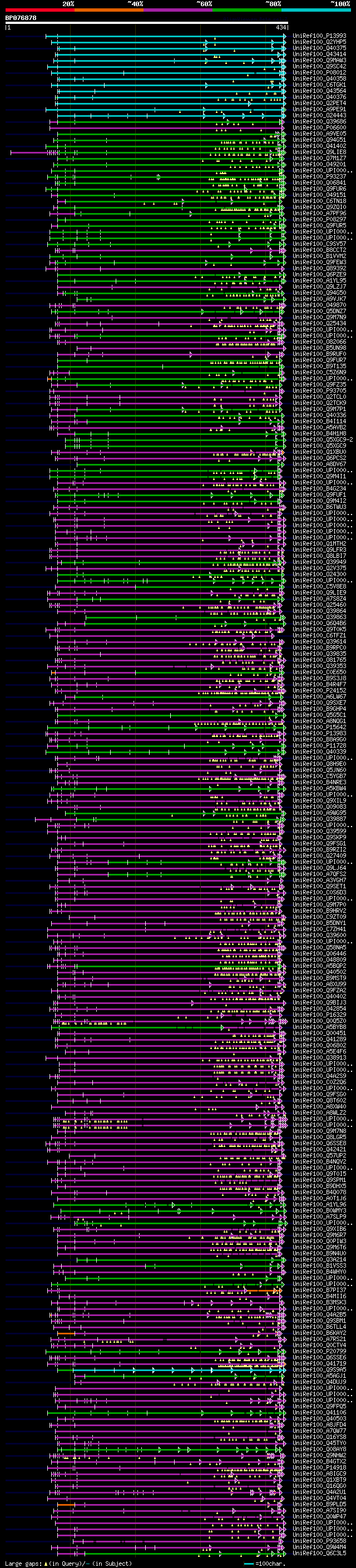Click the UniRef100_Q06841 entry
Image resolution: width=356 pixels, height=1568 pixels.
point(319,182)
